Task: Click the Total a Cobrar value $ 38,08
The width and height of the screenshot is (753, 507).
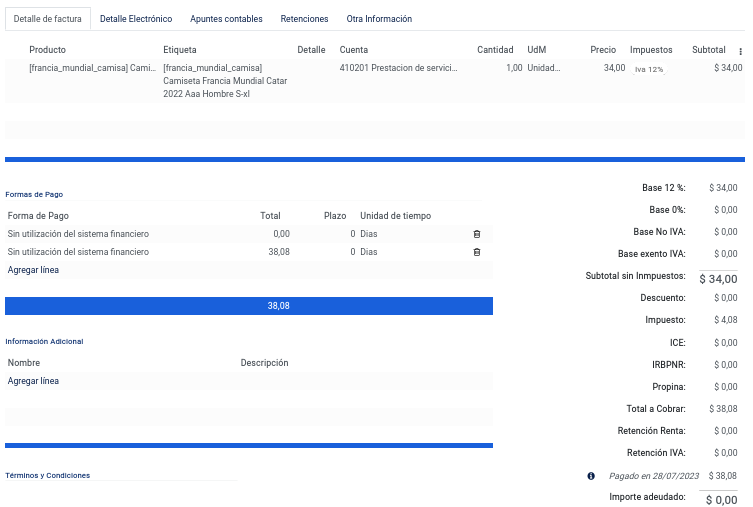Action: [723, 409]
